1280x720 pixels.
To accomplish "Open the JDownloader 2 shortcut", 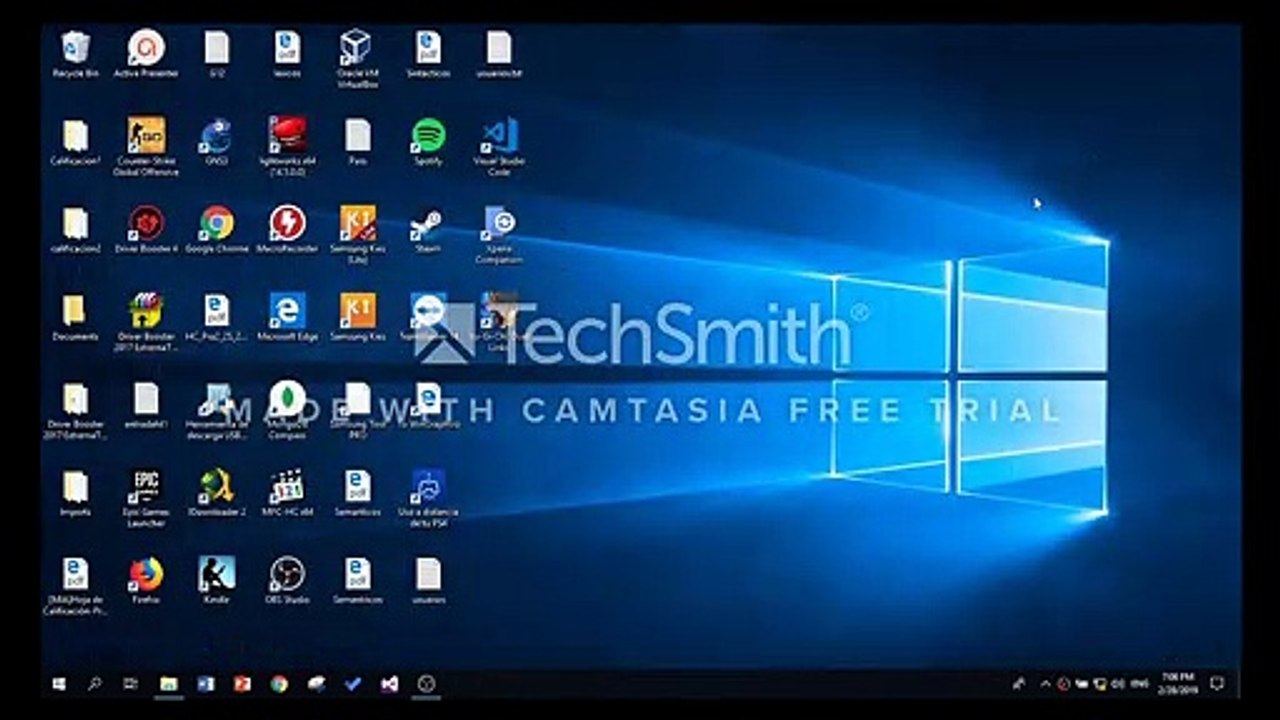I will [x=216, y=494].
